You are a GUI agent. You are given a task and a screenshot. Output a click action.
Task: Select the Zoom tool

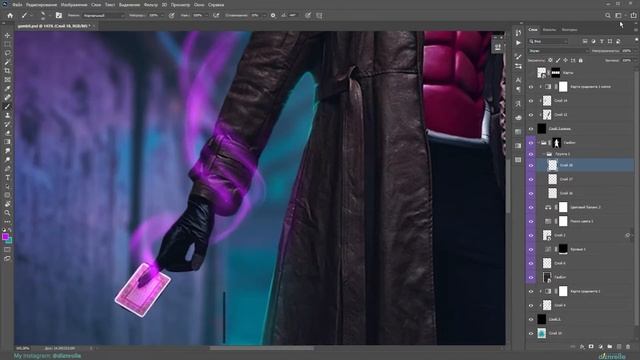(x=7, y=213)
